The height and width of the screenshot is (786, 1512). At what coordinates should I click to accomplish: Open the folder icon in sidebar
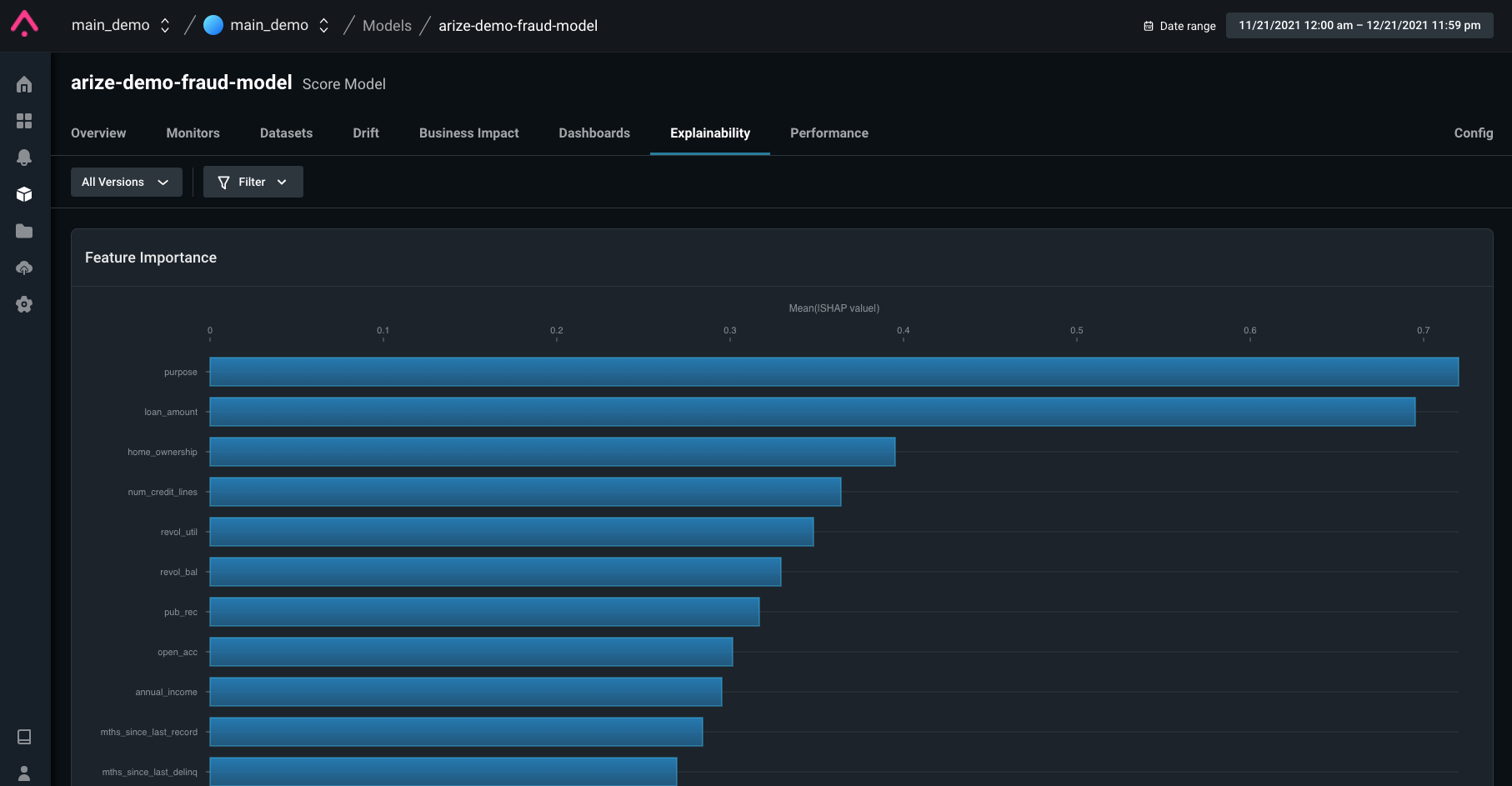coord(24,231)
